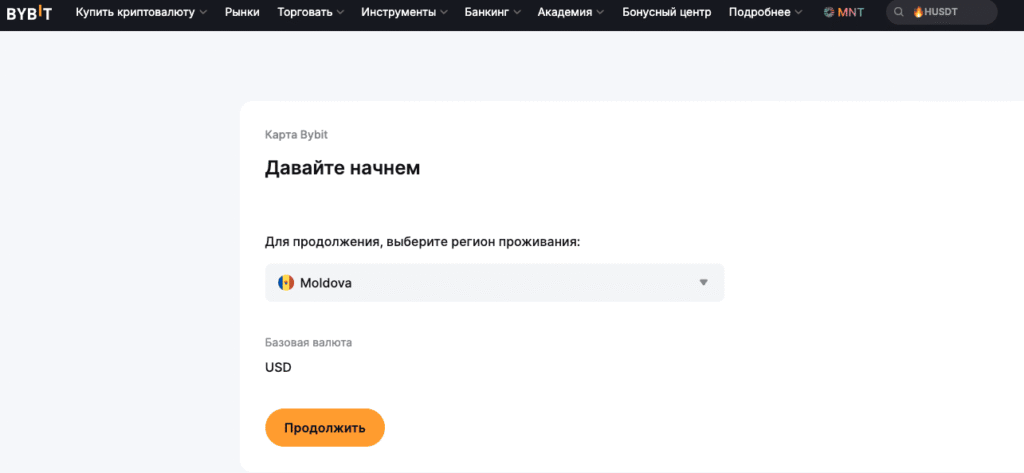This screenshot has width=1024, height=473.
Task: Click the Bybit logo
Action: click(x=29, y=12)
